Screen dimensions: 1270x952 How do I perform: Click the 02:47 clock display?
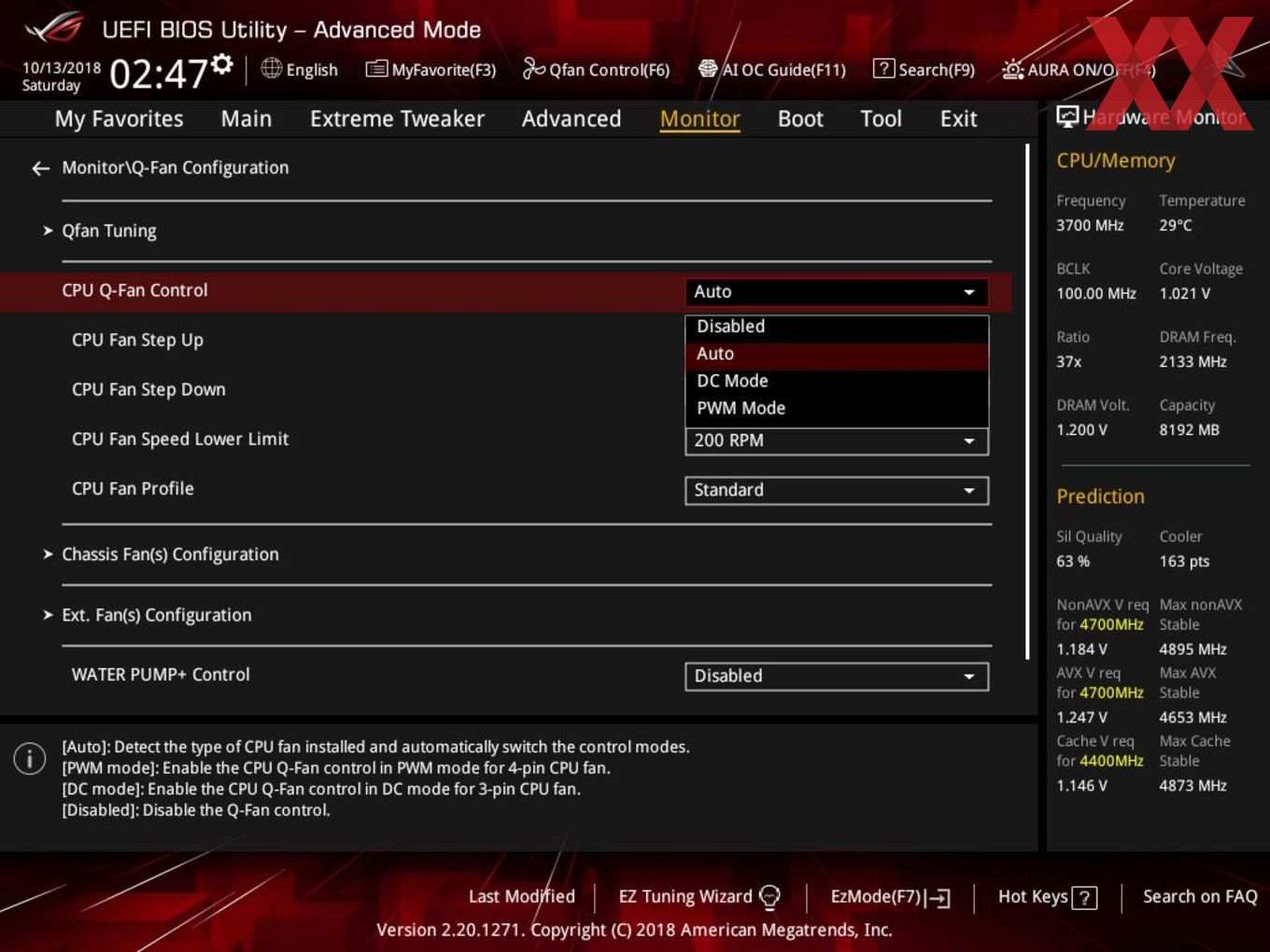(158, 73)
